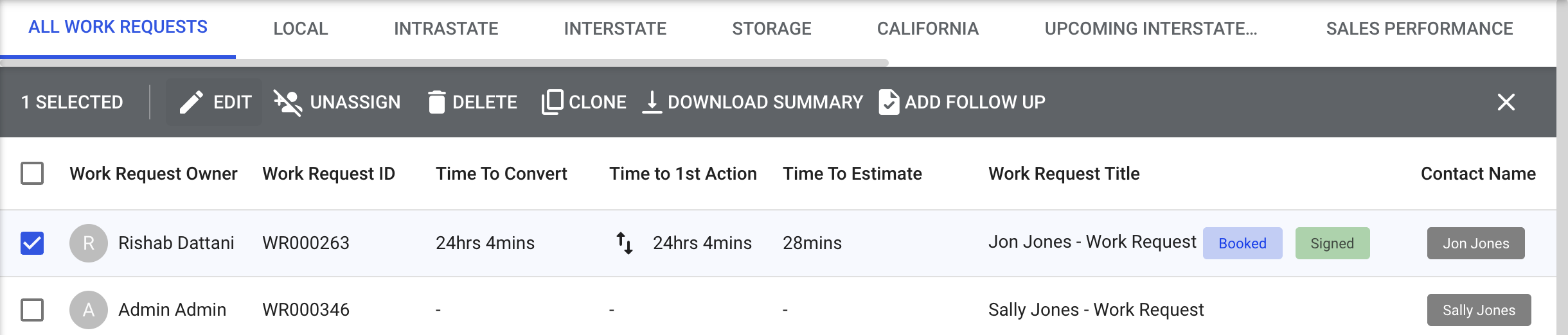Toggle the select-all header checkbox
This screenshot has width=1568, height=335.
pos(32,173)
